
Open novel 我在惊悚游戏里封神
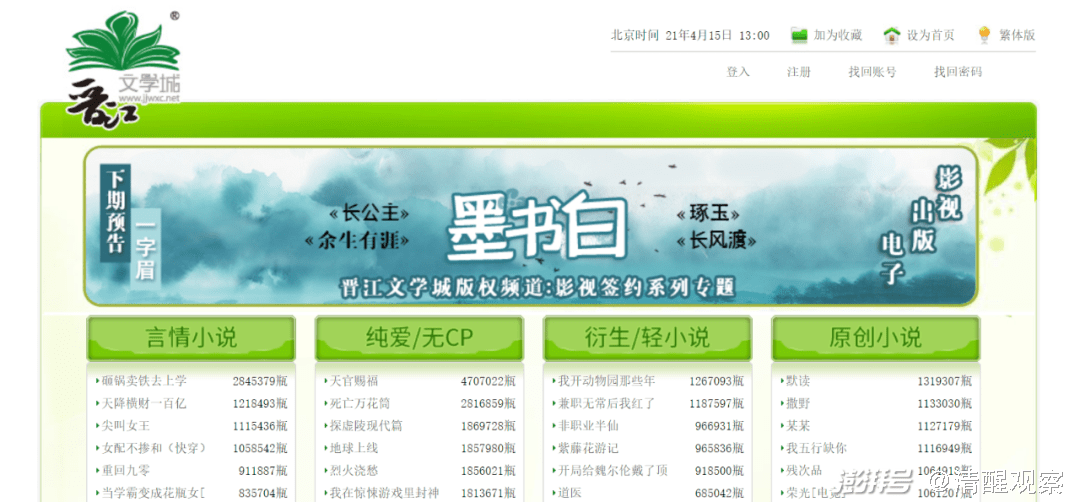pos(384,493)
